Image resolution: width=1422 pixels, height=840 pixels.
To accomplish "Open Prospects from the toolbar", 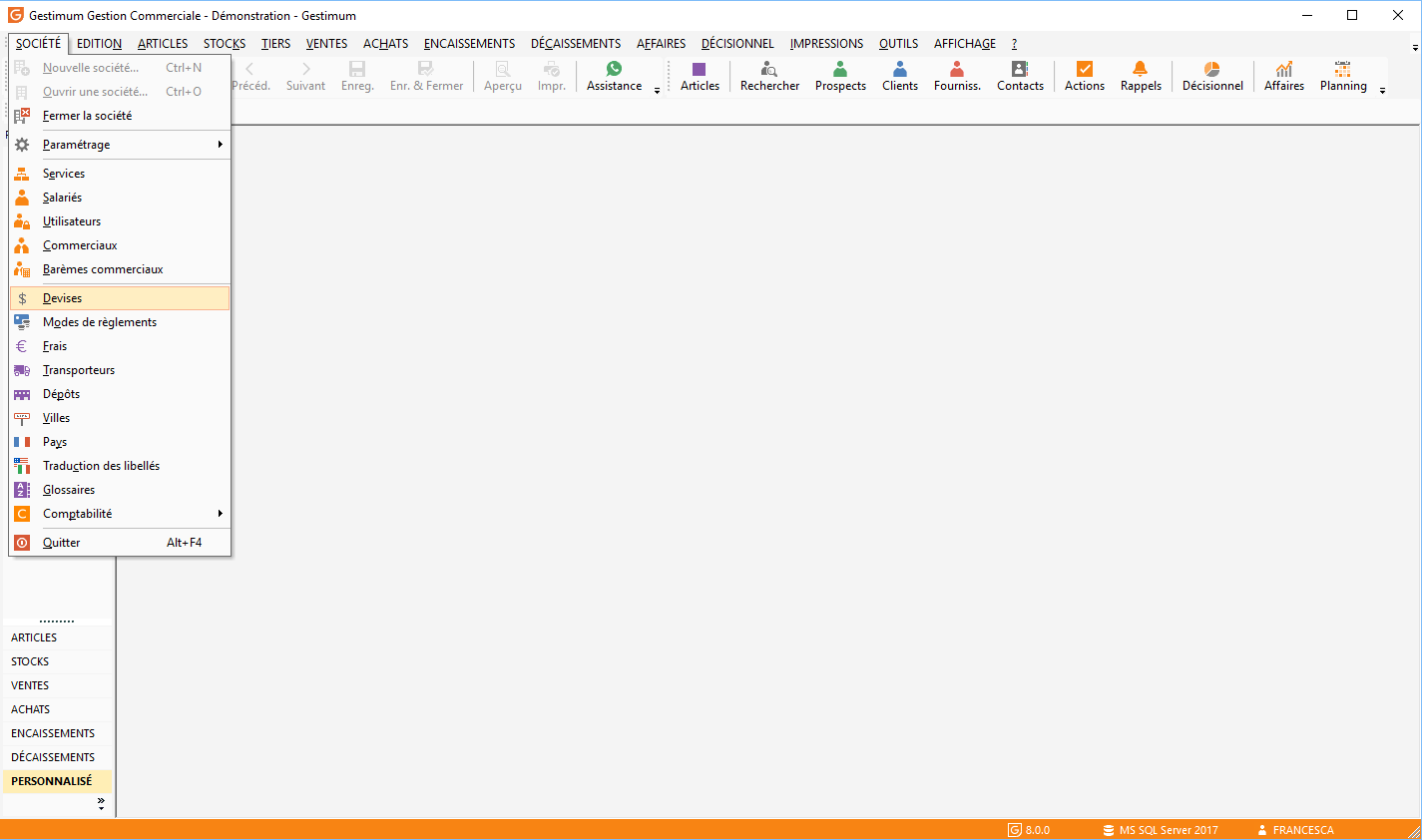I will pyautogui.click(x=840, y=77).
